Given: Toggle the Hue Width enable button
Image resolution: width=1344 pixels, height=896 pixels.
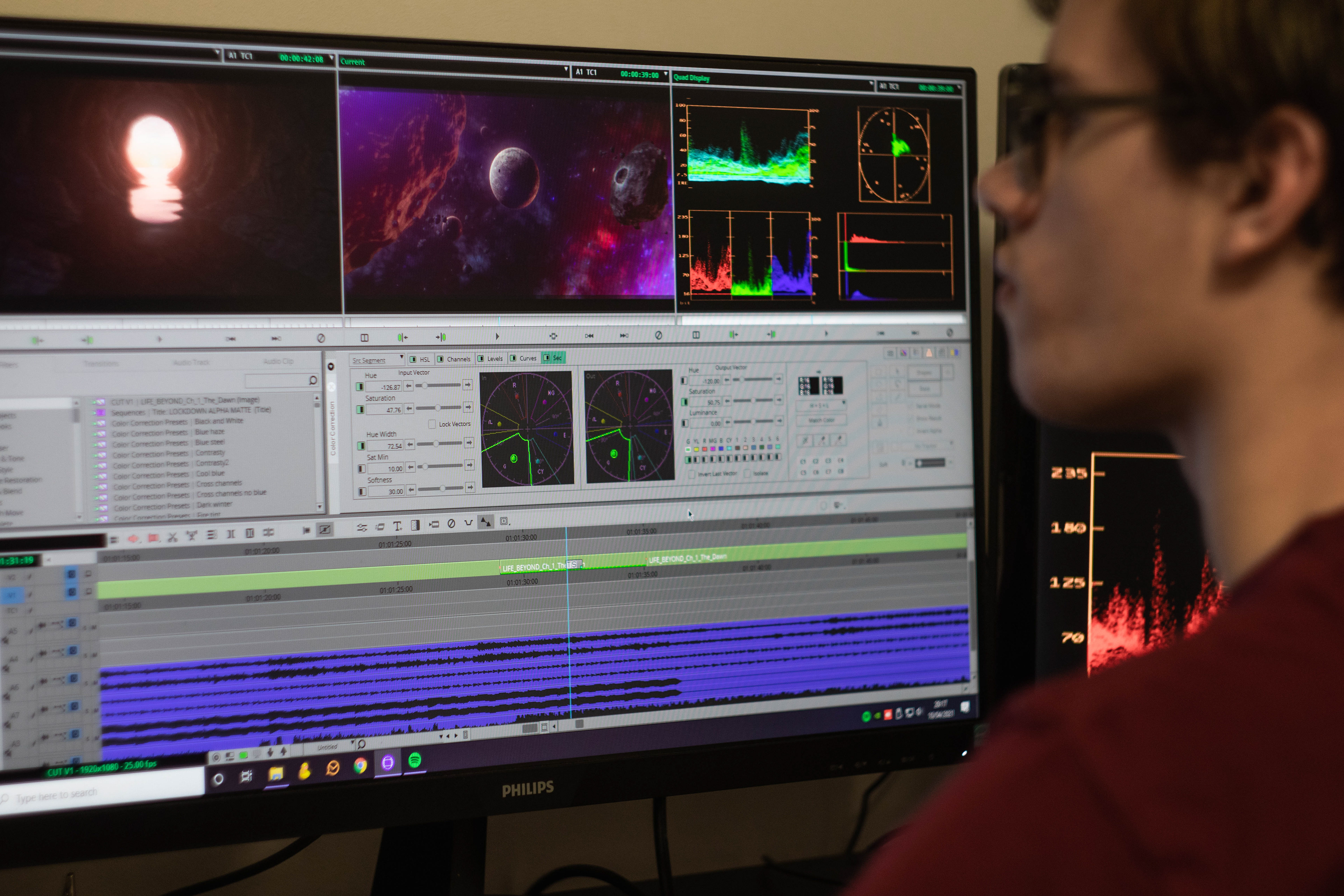Looking at the screenshot, I should click(x=361, y=446).
